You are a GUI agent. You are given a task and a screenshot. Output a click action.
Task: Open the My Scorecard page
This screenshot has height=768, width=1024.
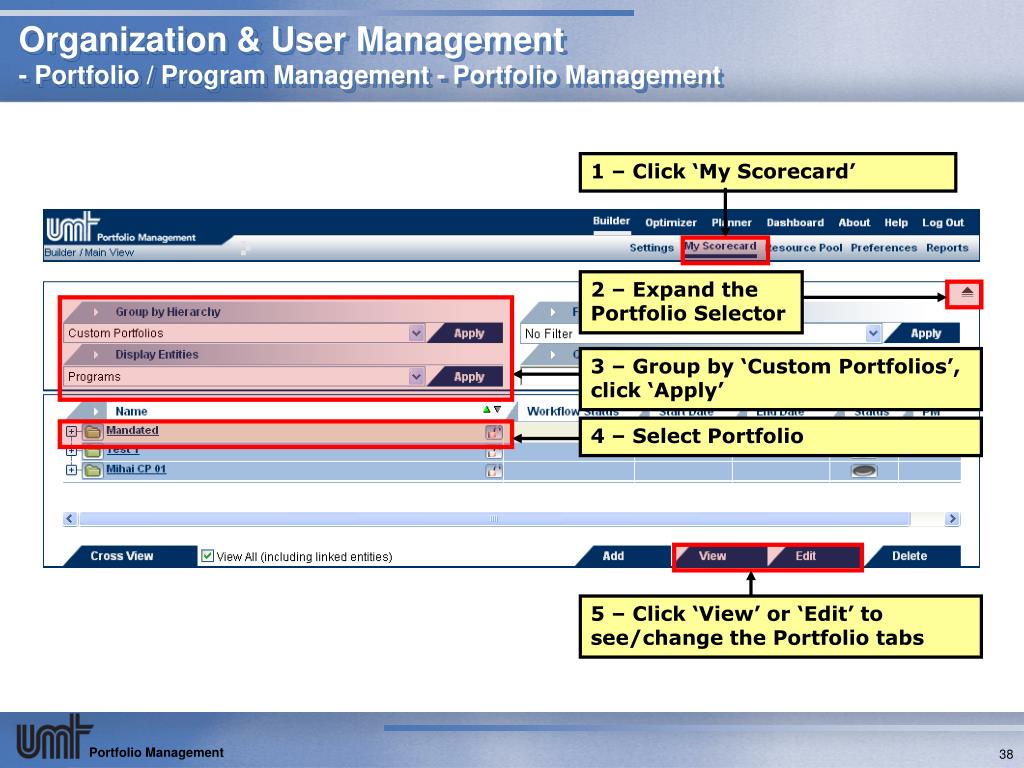pyautogui.click(x=720, y=246)
